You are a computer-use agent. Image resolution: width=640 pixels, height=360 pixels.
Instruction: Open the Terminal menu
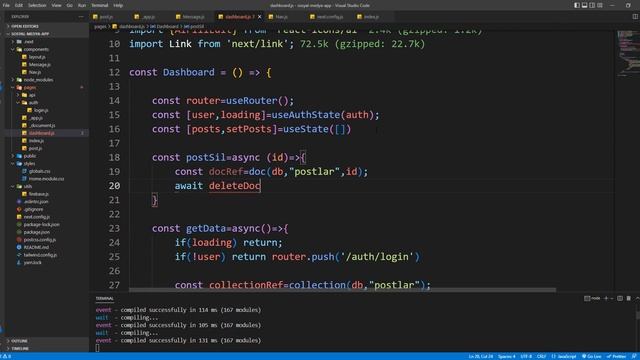100,5
